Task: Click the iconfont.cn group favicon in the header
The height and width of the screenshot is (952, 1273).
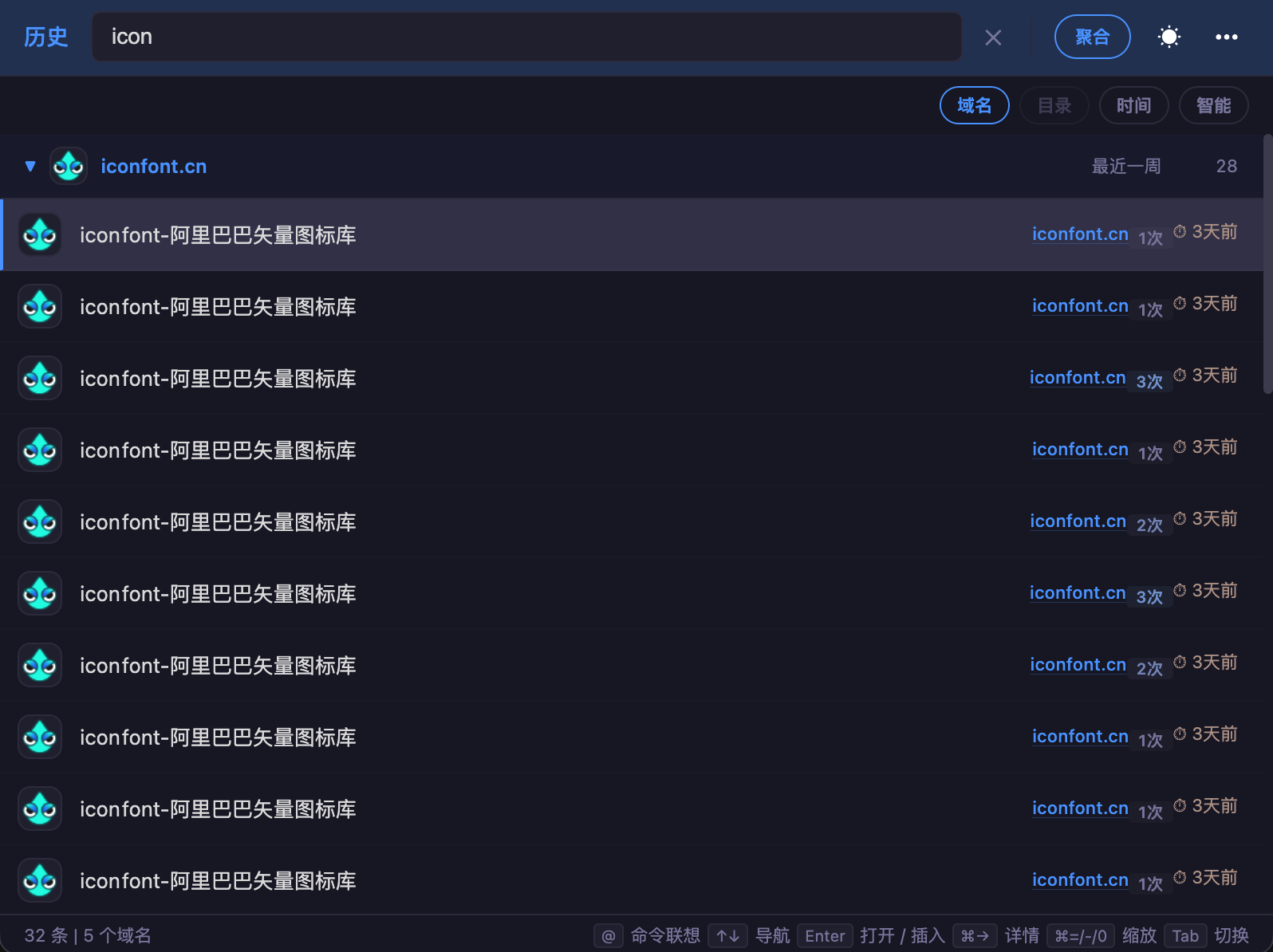Action: 69,166
